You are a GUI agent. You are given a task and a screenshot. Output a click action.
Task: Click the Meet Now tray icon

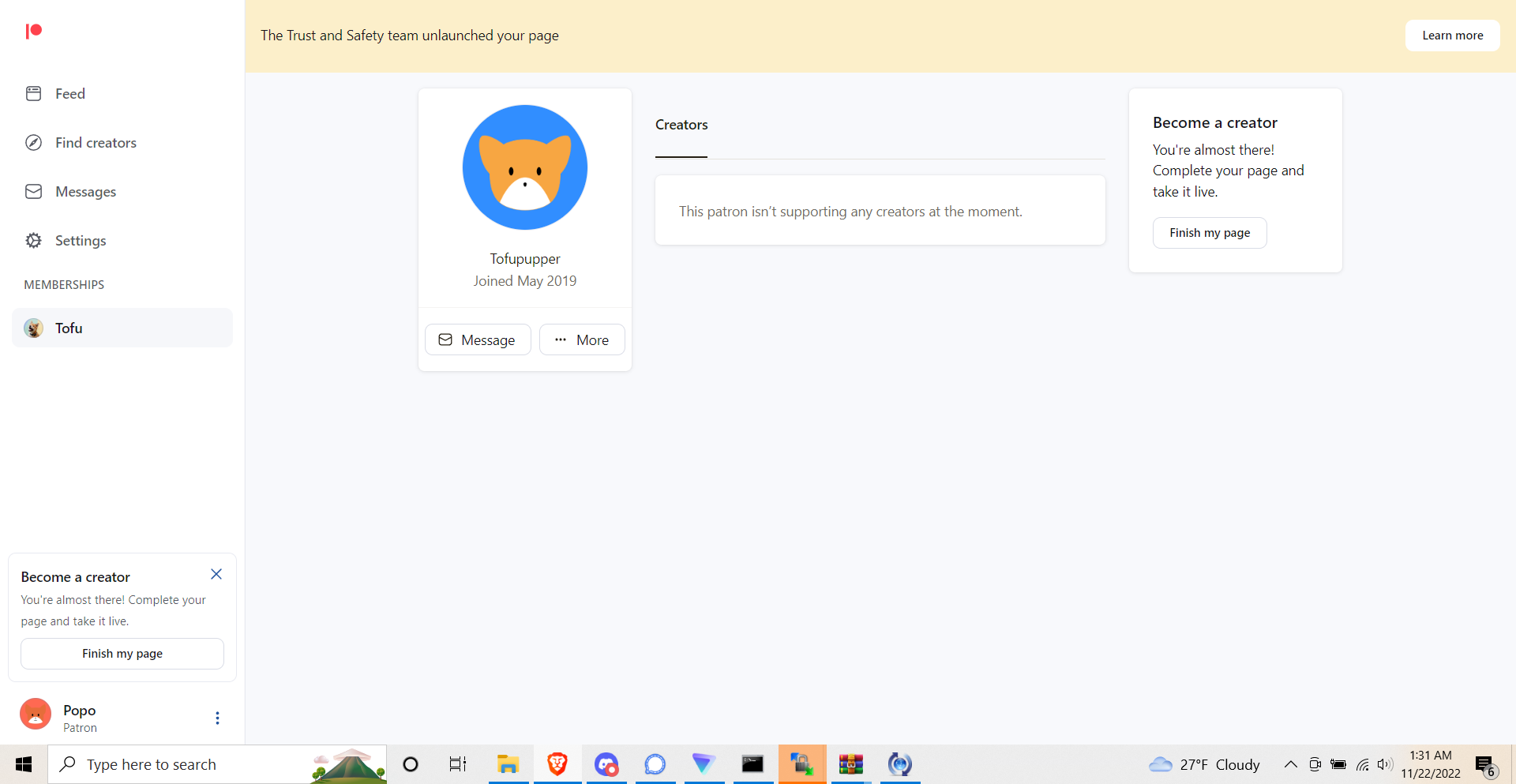[x=1315, y=764]
